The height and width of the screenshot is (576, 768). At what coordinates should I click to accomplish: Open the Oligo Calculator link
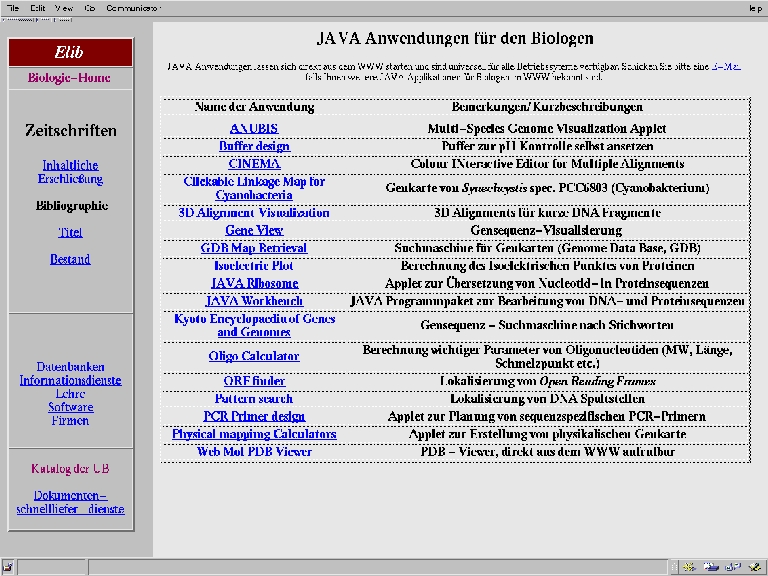254,356
